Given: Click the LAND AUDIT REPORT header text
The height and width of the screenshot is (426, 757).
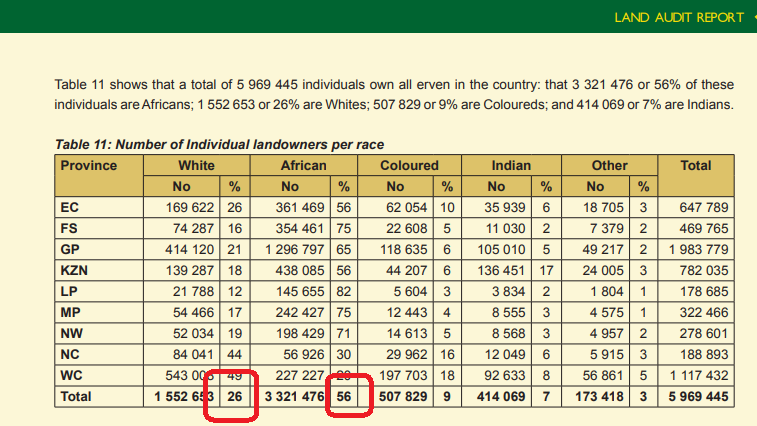Looking at the screenshot, I should 679,18.
